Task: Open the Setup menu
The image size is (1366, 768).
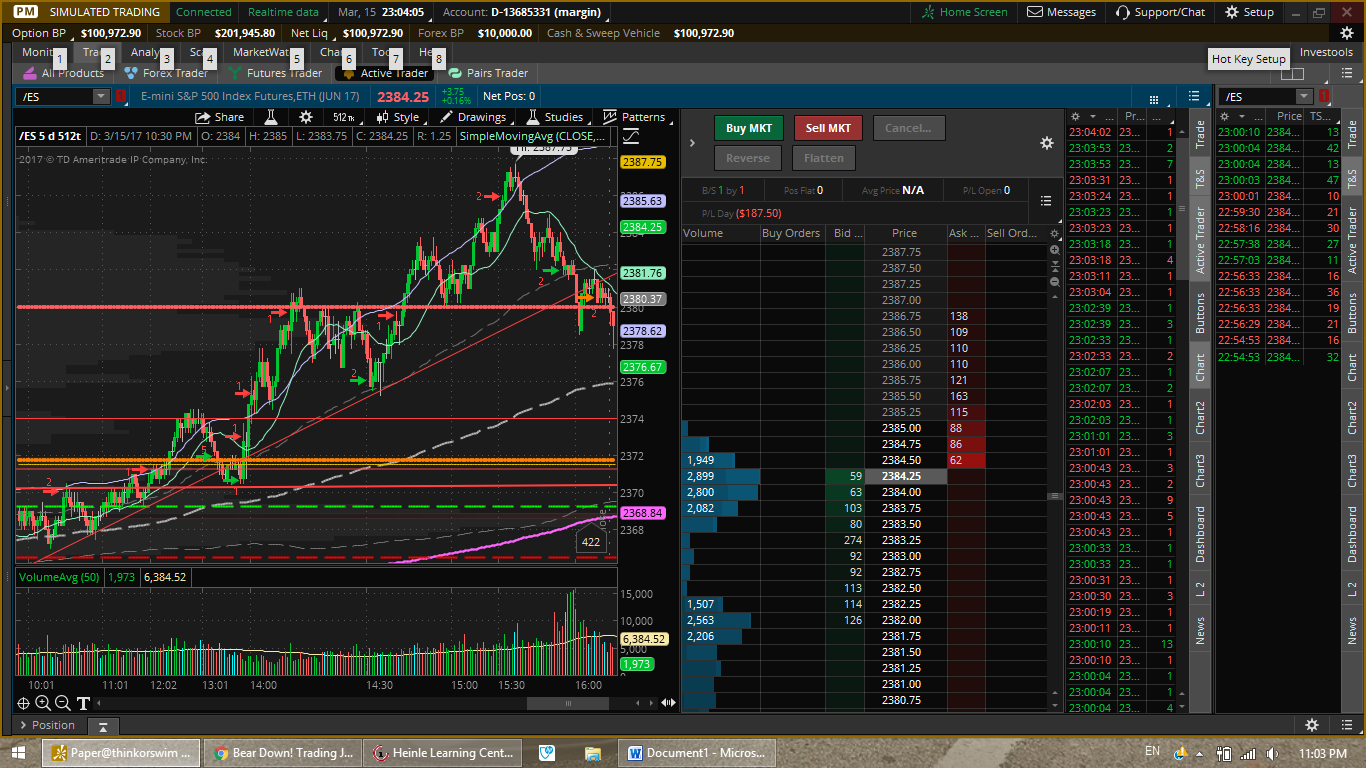Action: click(1250, 12)
